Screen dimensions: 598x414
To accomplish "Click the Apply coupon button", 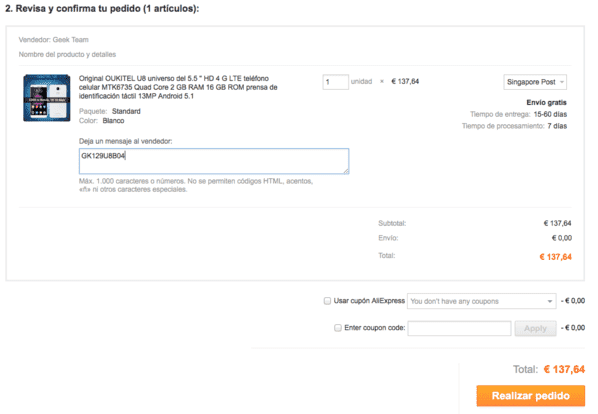I will 535,328.
